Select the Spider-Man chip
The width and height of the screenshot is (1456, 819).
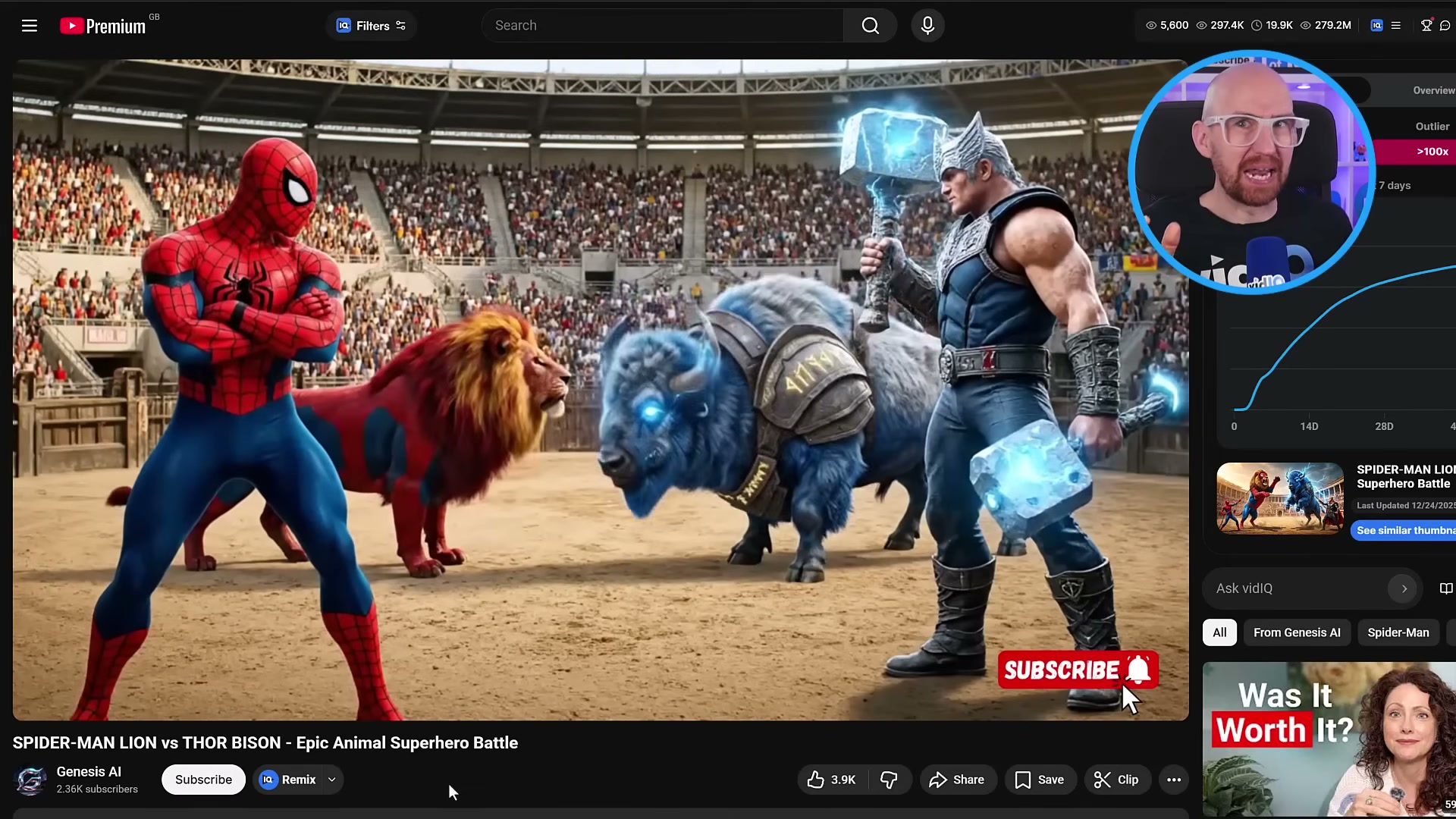(1398, 632)
